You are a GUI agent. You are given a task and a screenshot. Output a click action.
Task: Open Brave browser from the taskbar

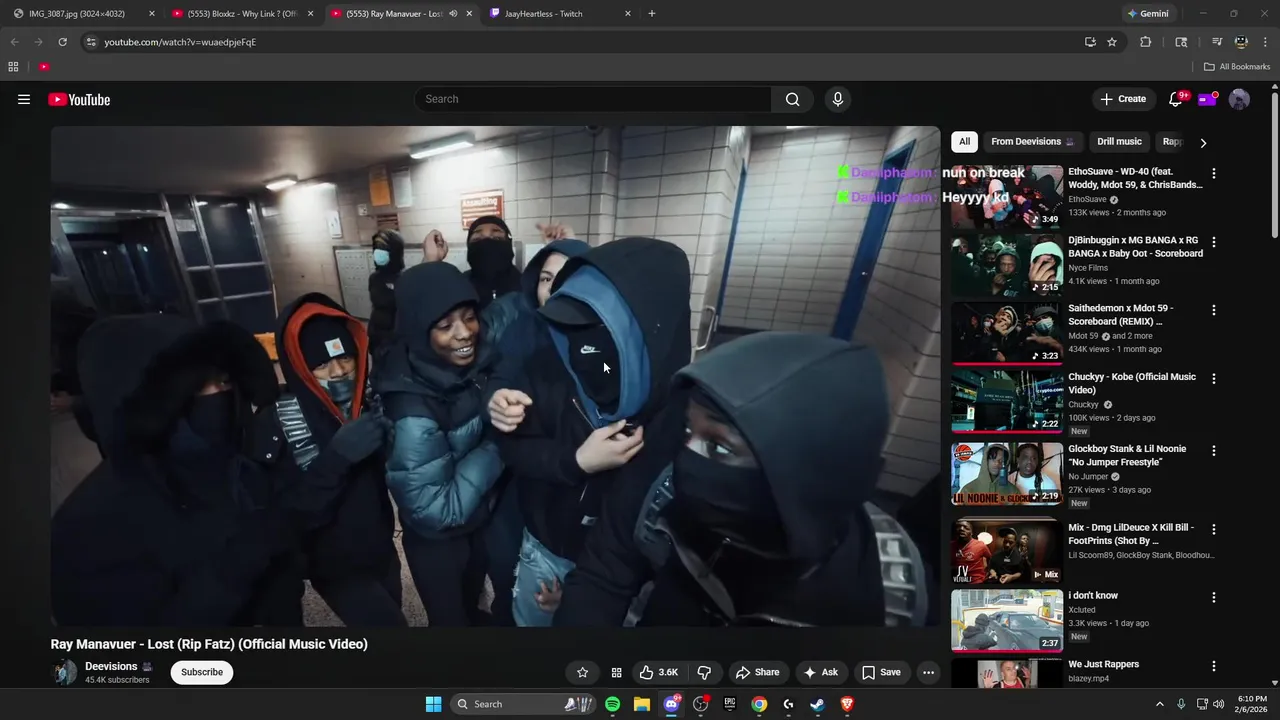[x=847, y=704]
